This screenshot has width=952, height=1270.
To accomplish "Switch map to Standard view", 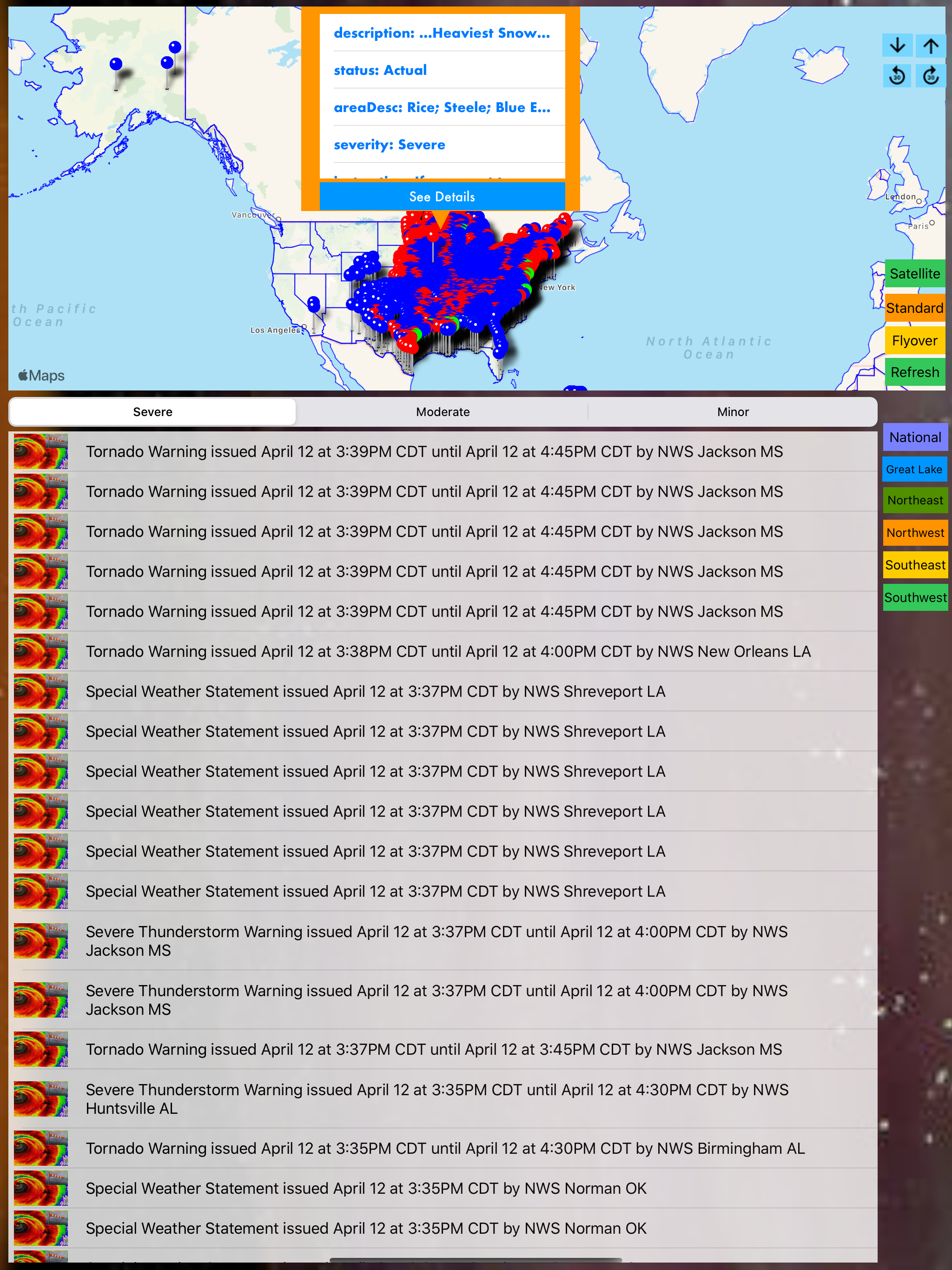I will (x=915, y=308).
